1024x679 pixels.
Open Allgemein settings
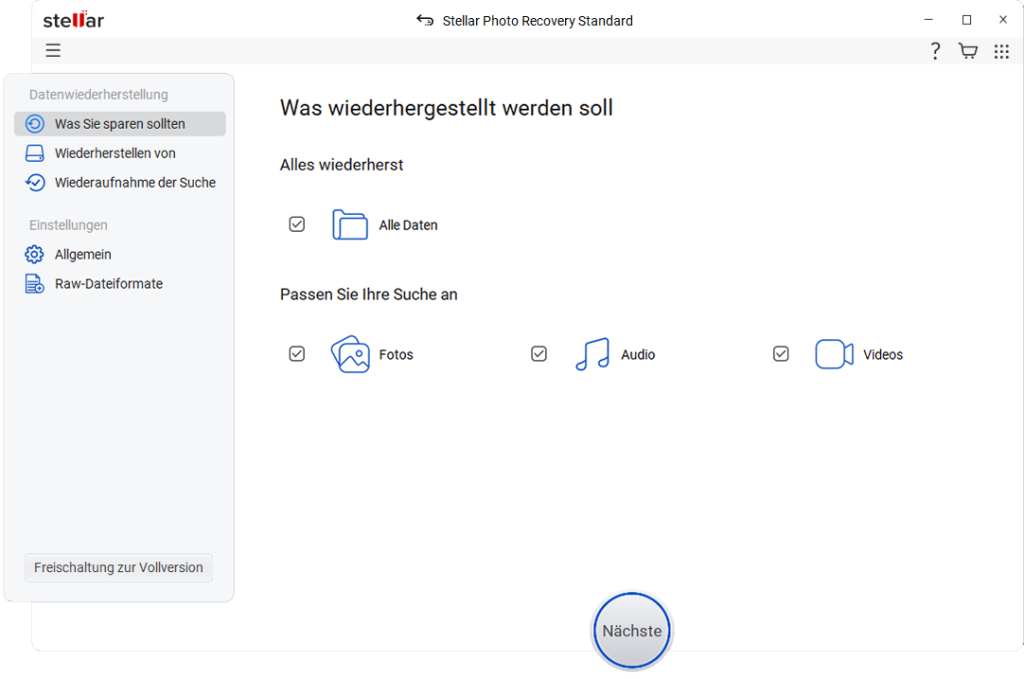(83, 254)
